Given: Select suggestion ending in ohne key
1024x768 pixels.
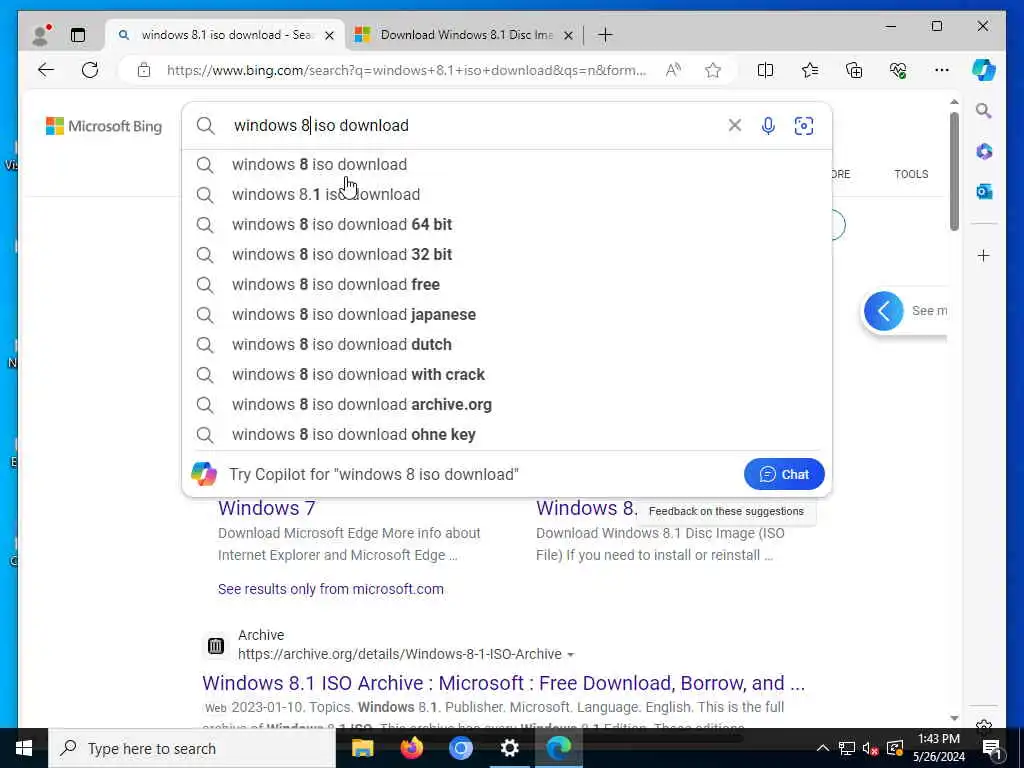Looking at the screenshot, I should (x=507, y=435).
